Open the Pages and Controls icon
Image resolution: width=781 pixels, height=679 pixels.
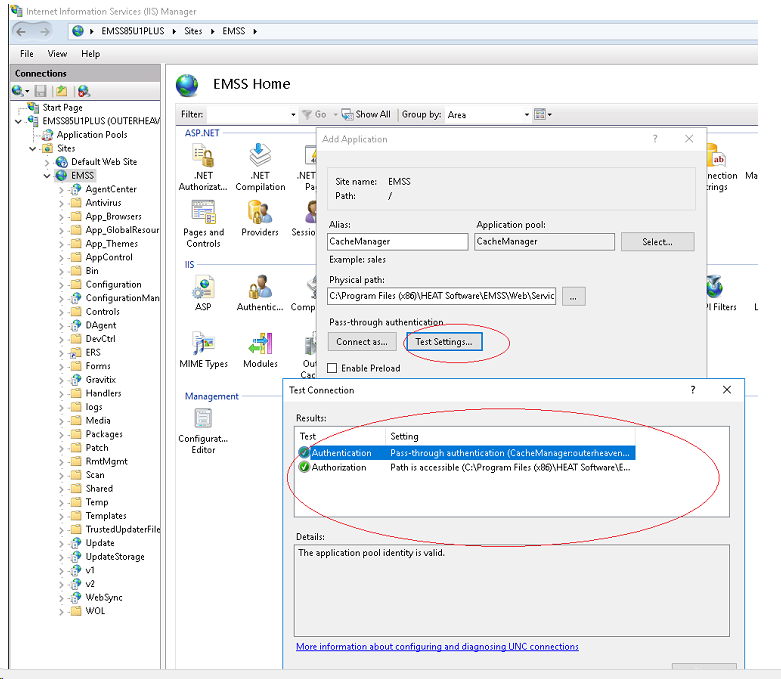point(203,214)
